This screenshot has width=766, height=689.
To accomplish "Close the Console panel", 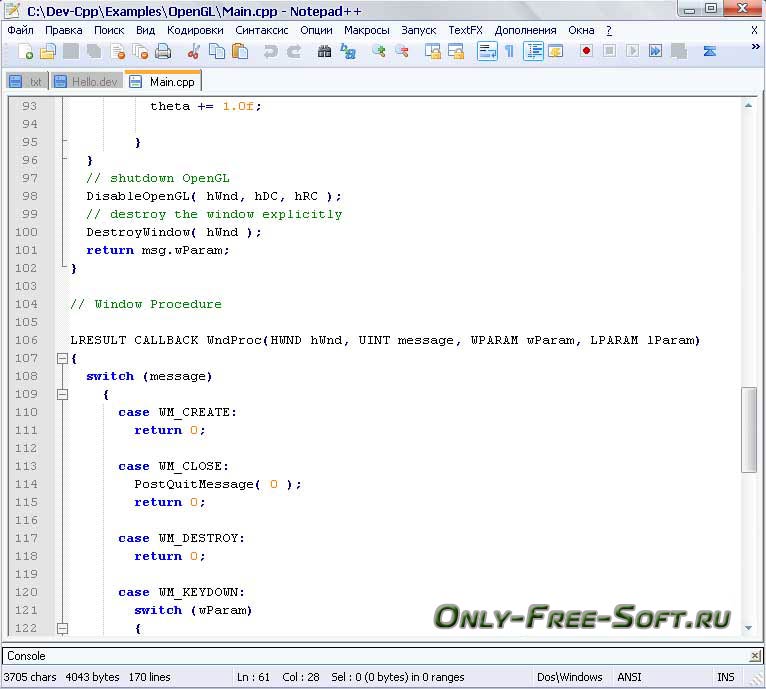I will 755,656.
